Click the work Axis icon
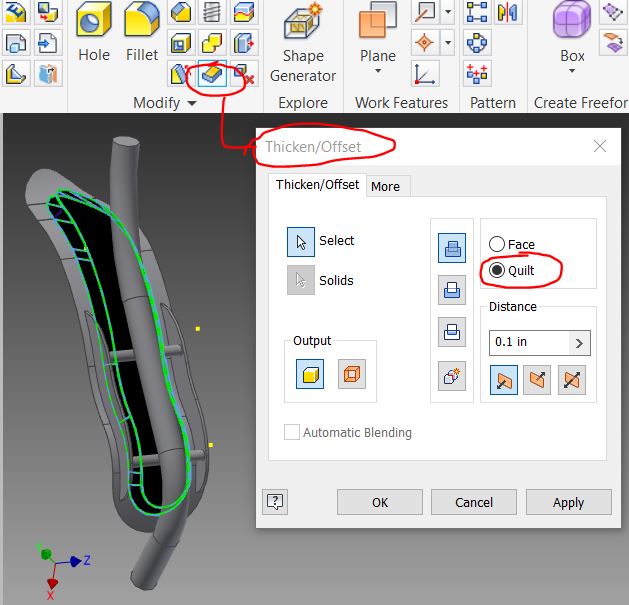629x605 pixels. click(x=425, y=12)
